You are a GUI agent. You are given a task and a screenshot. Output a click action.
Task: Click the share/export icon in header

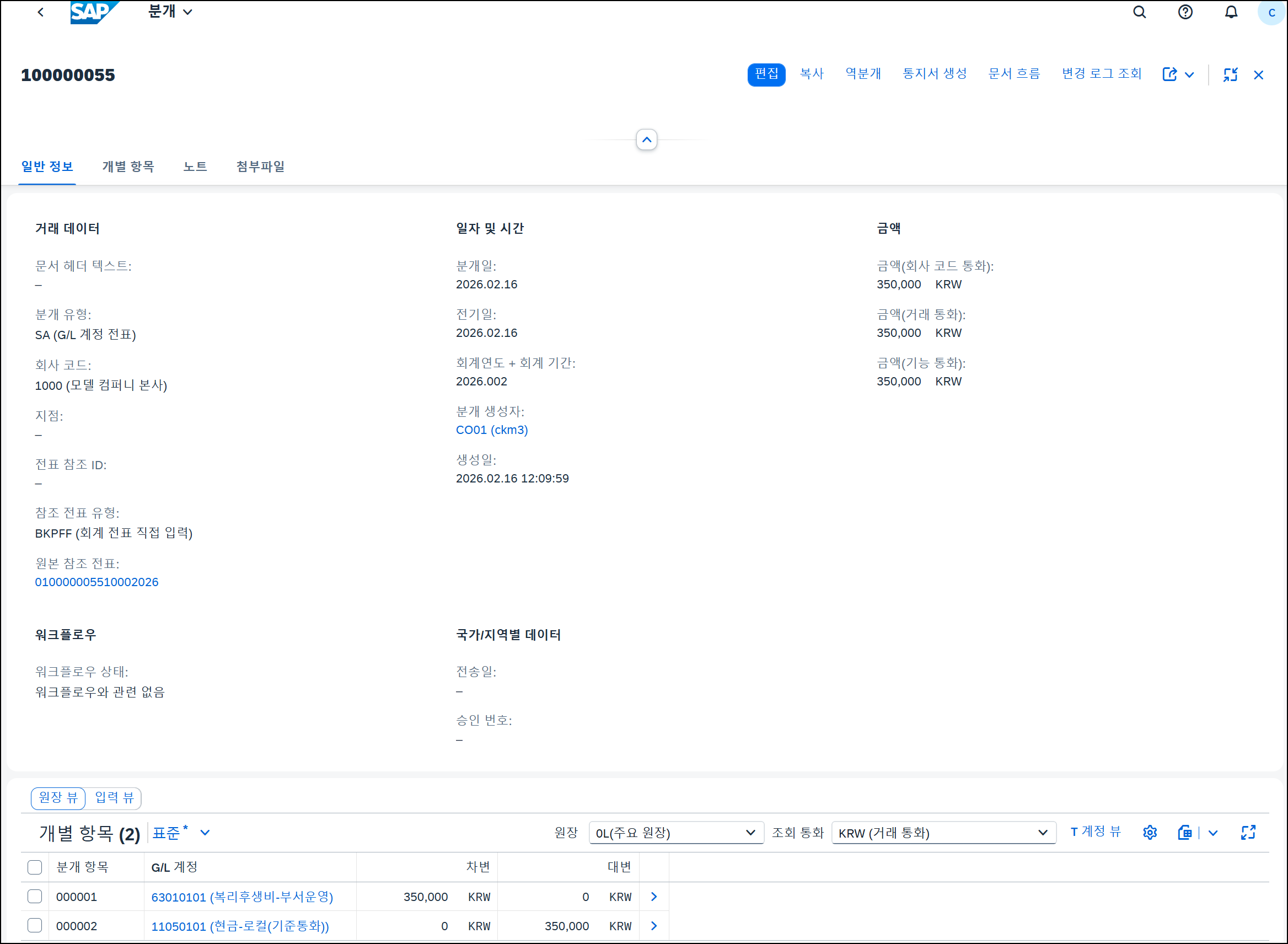click(1169, 74)
